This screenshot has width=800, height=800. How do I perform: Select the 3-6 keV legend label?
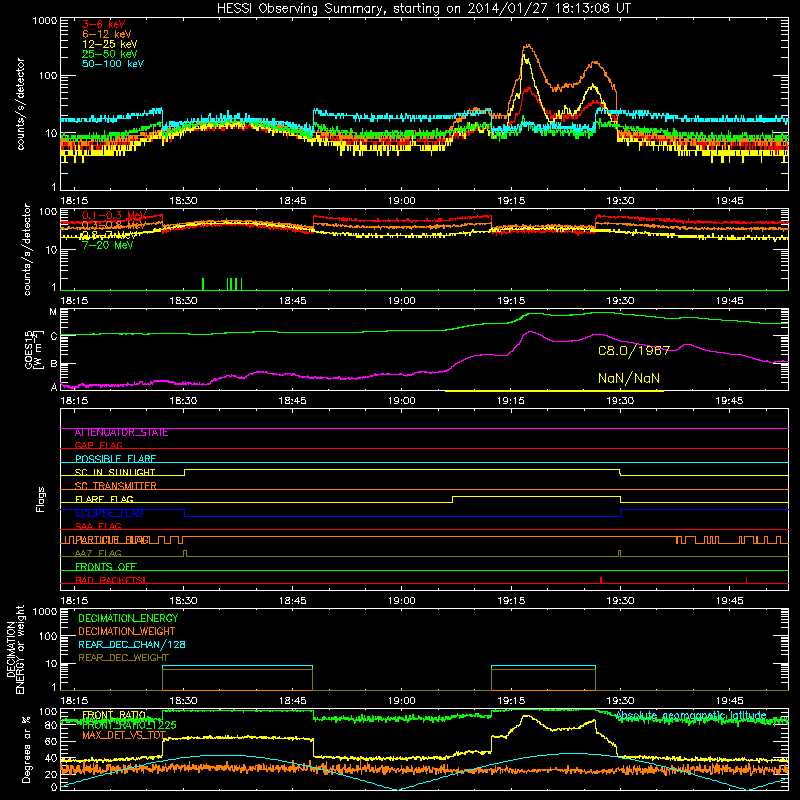[104, 24]
